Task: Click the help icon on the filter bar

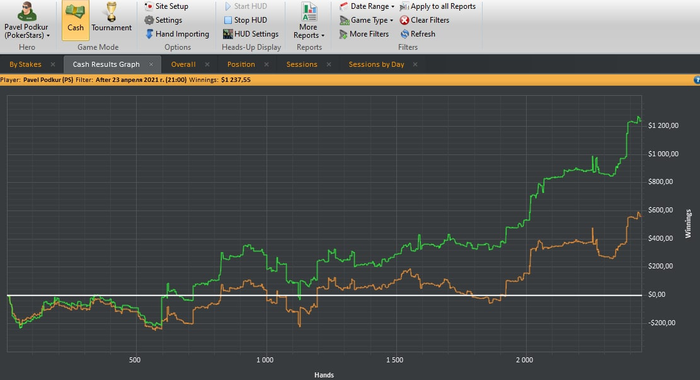Action: [697, 80]
